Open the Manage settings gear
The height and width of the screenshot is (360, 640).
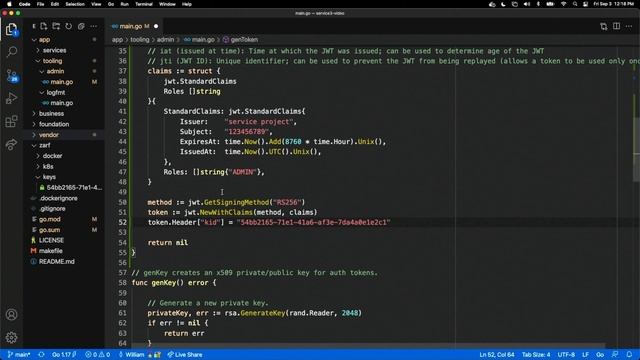[11, 337]
